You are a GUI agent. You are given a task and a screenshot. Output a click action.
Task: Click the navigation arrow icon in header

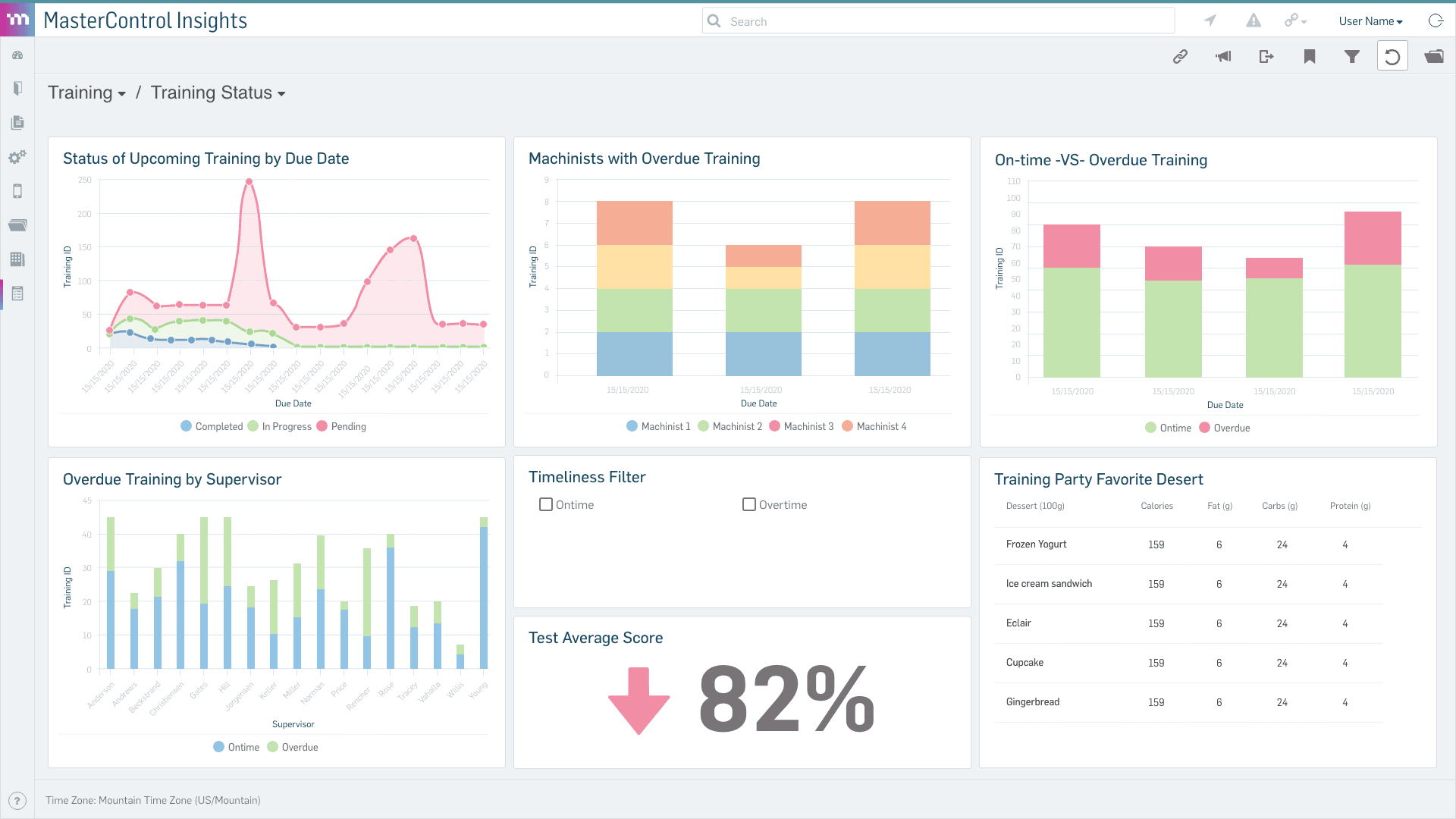tap(1210, 20)
